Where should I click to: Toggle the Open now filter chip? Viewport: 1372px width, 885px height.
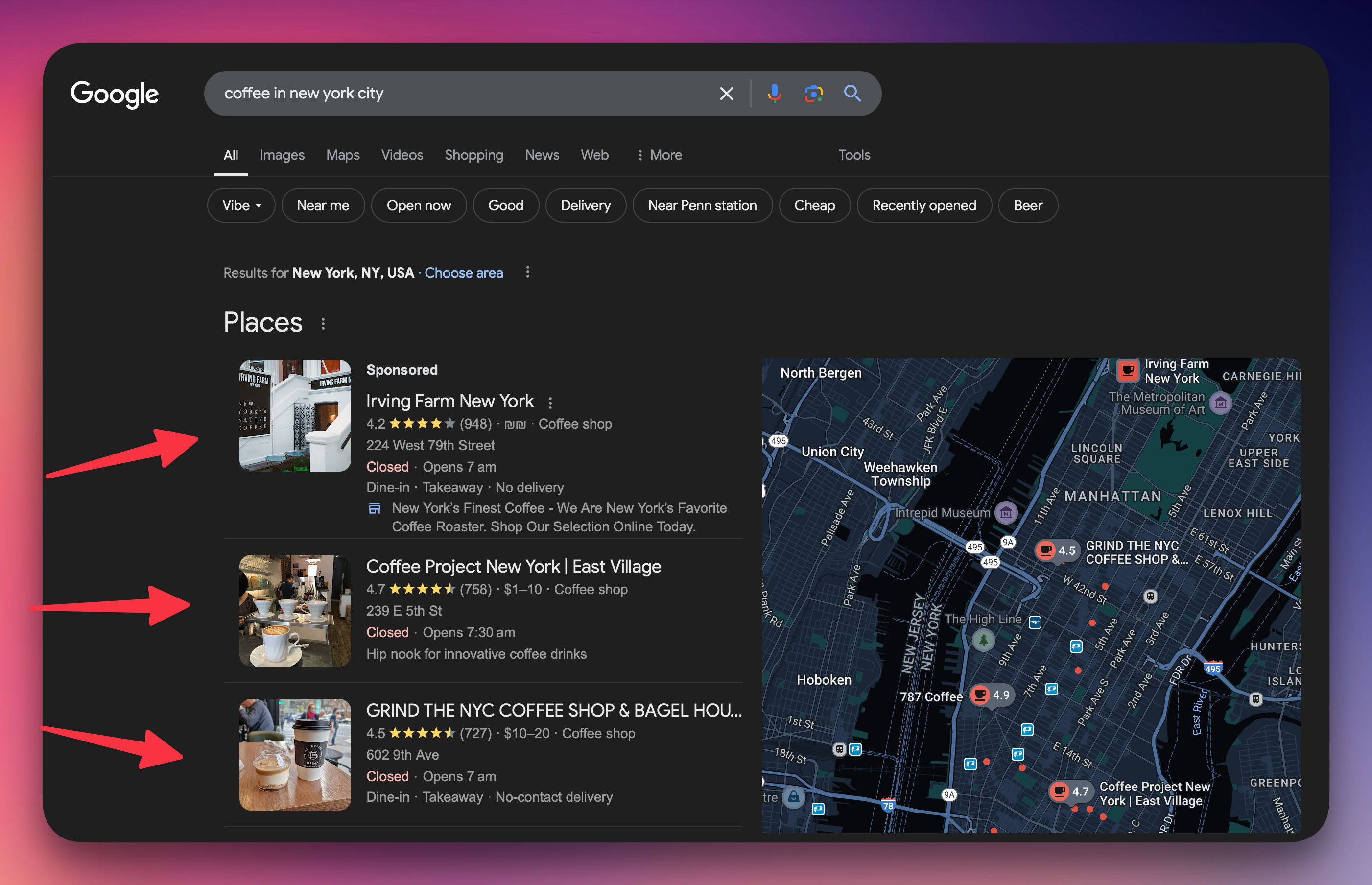[419, 205]
